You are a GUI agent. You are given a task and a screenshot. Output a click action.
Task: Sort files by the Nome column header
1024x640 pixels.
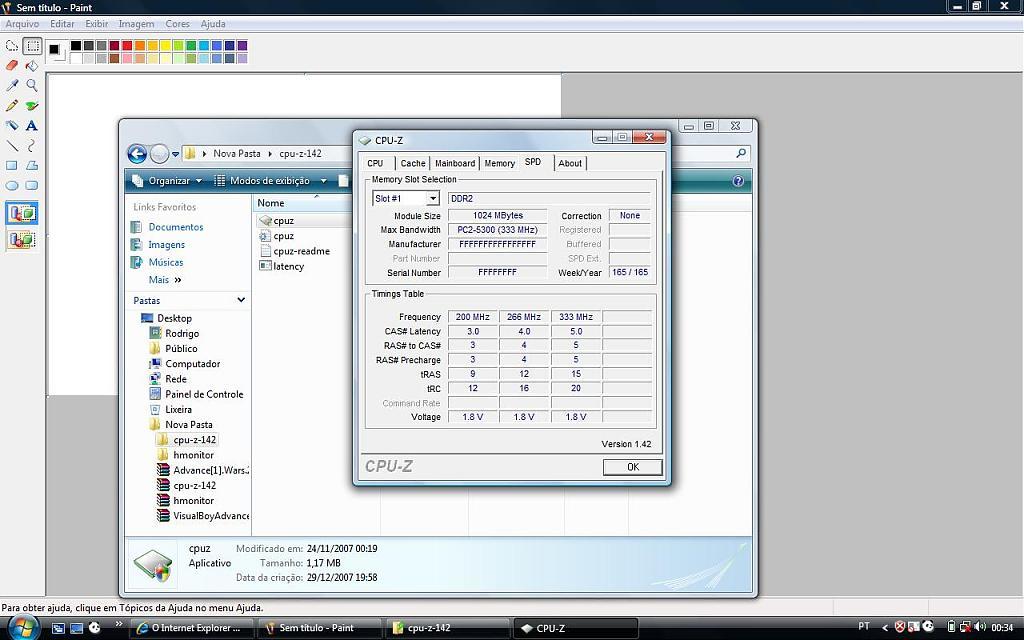pyautogui.click(x=300, y=203)
